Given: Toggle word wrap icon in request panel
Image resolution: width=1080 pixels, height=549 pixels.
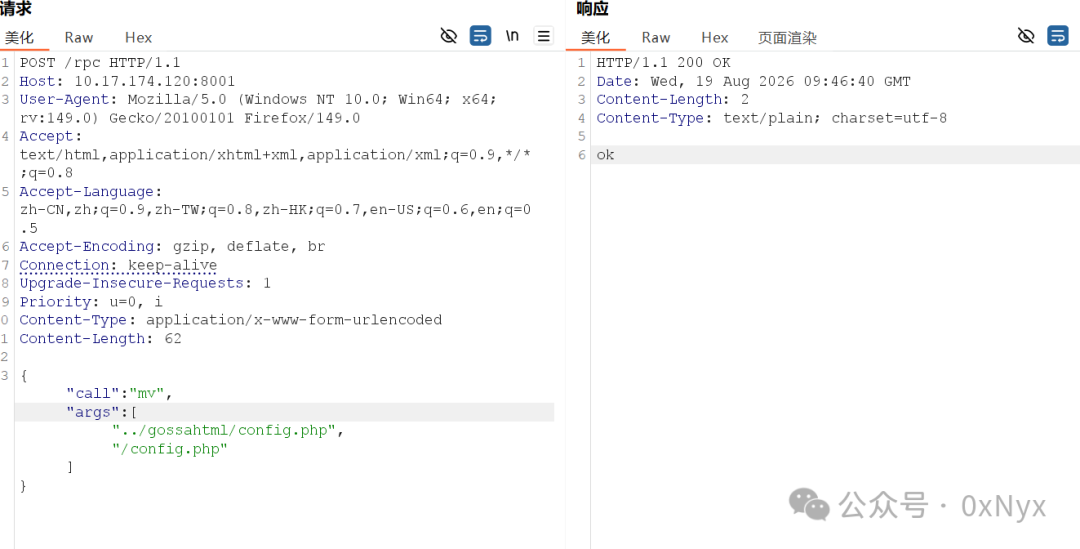Looking at the screenshot, I should coord(480,36).
